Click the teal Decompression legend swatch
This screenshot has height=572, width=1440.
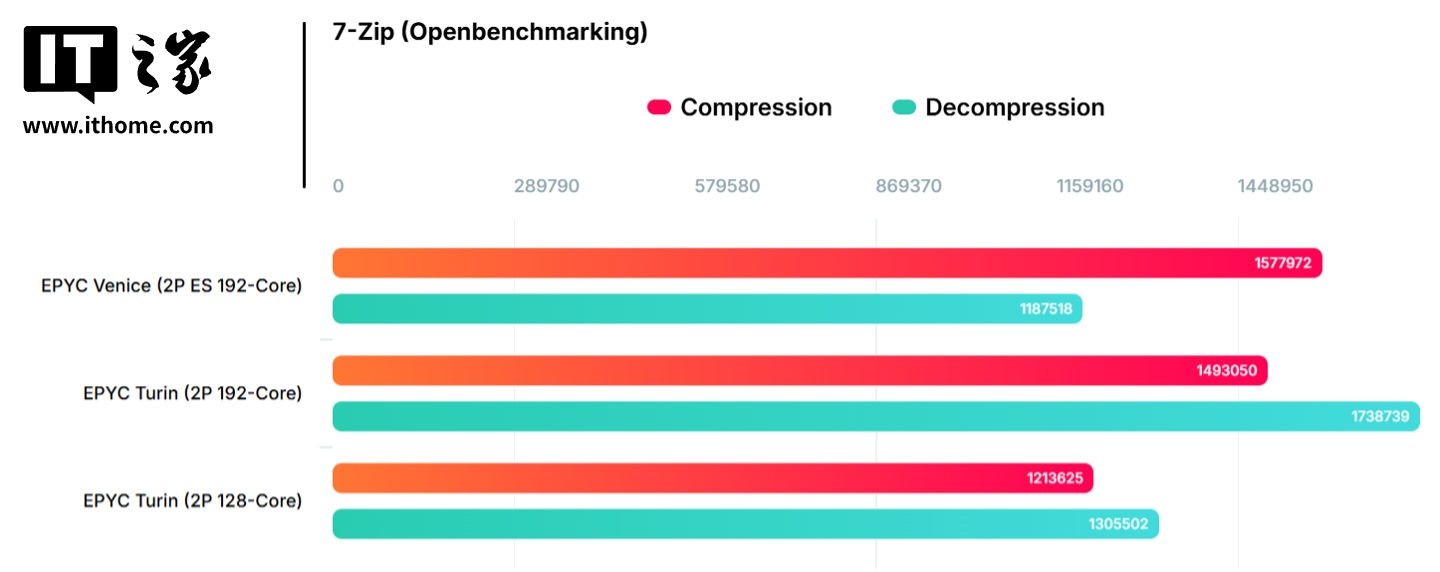[904, 107]
